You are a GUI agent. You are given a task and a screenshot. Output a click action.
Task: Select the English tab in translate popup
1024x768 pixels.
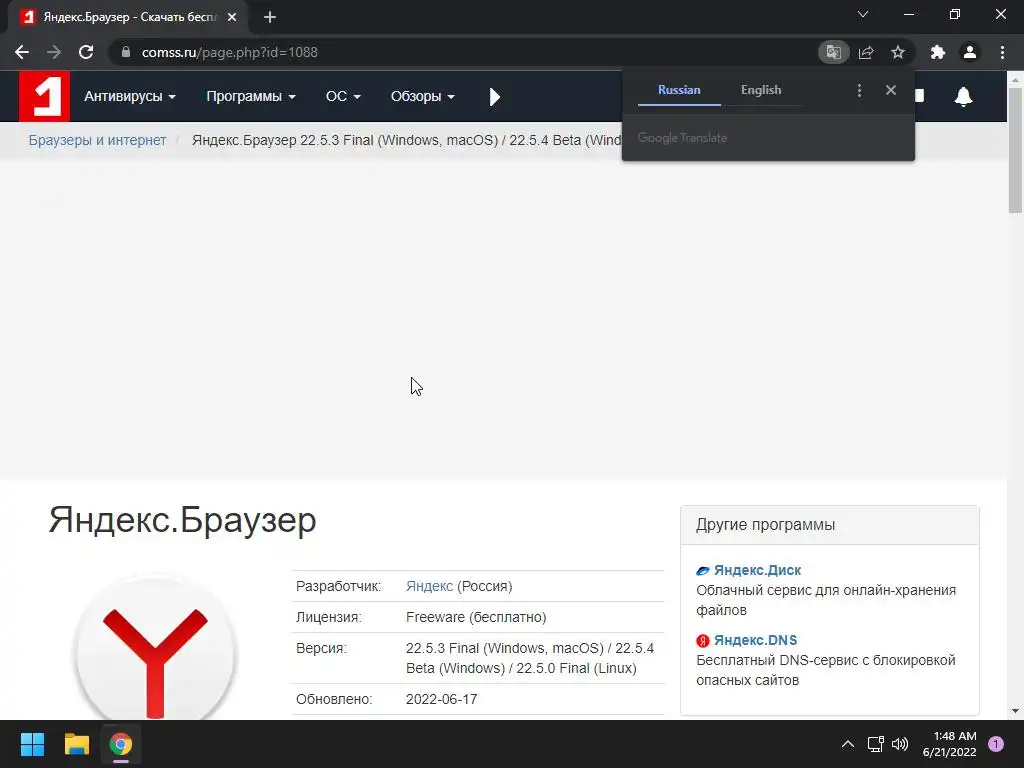point(761,90)
